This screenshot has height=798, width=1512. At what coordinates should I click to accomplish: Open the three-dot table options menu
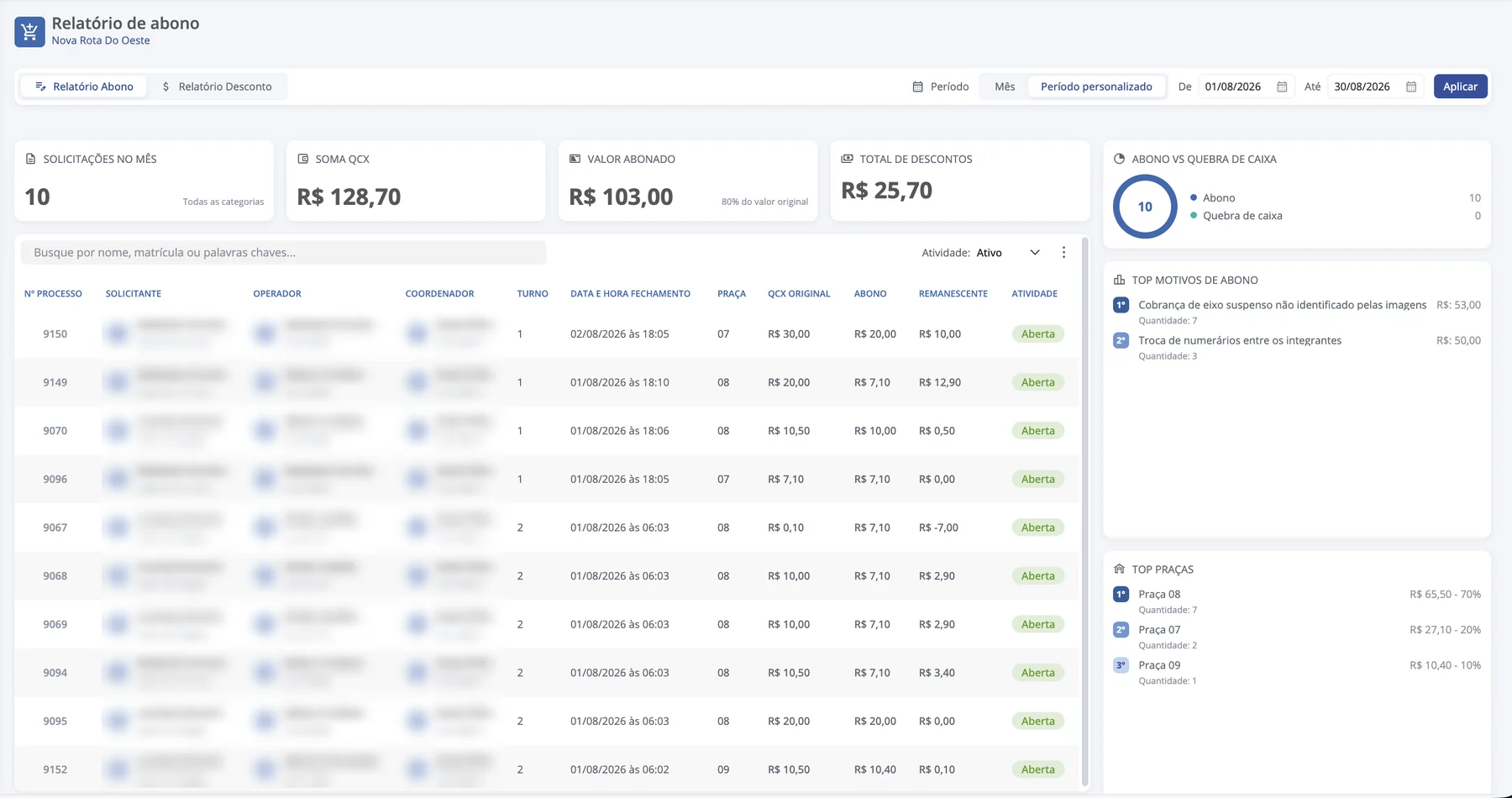coord(1063,253)
